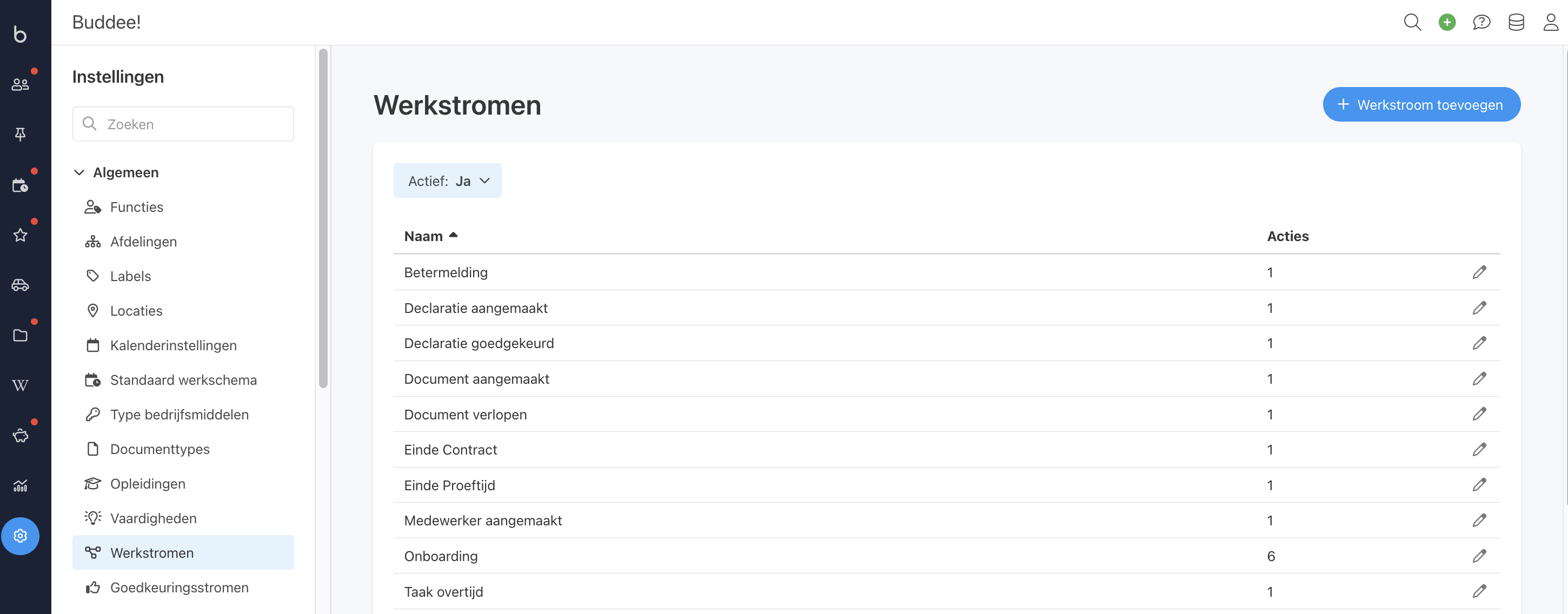The height and width of the screenshot is (614, 1568).
Task: Click the settings gear icon in left rail
Action: pos(20,536)
